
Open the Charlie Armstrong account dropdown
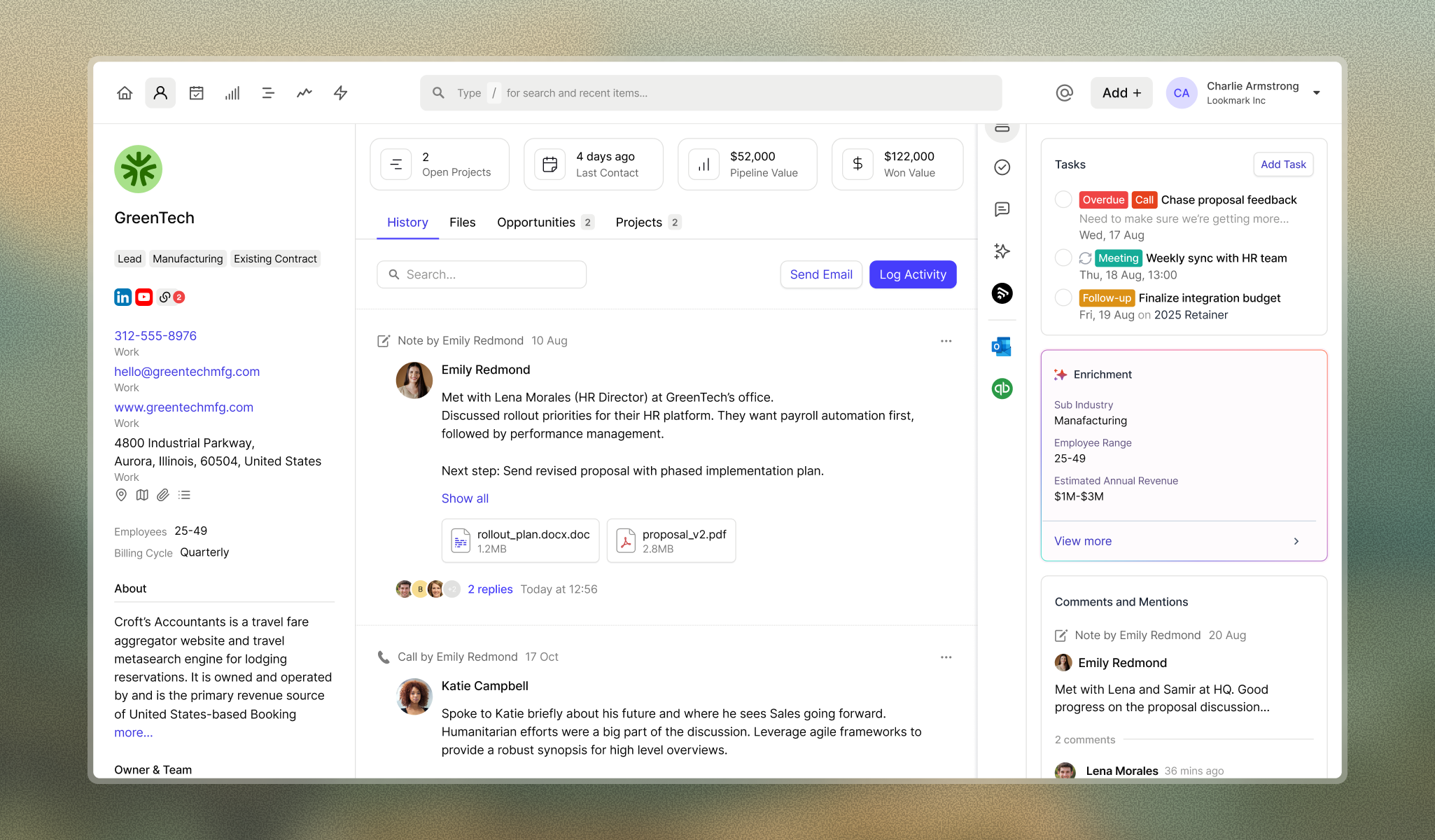(x=1317, y=93)
